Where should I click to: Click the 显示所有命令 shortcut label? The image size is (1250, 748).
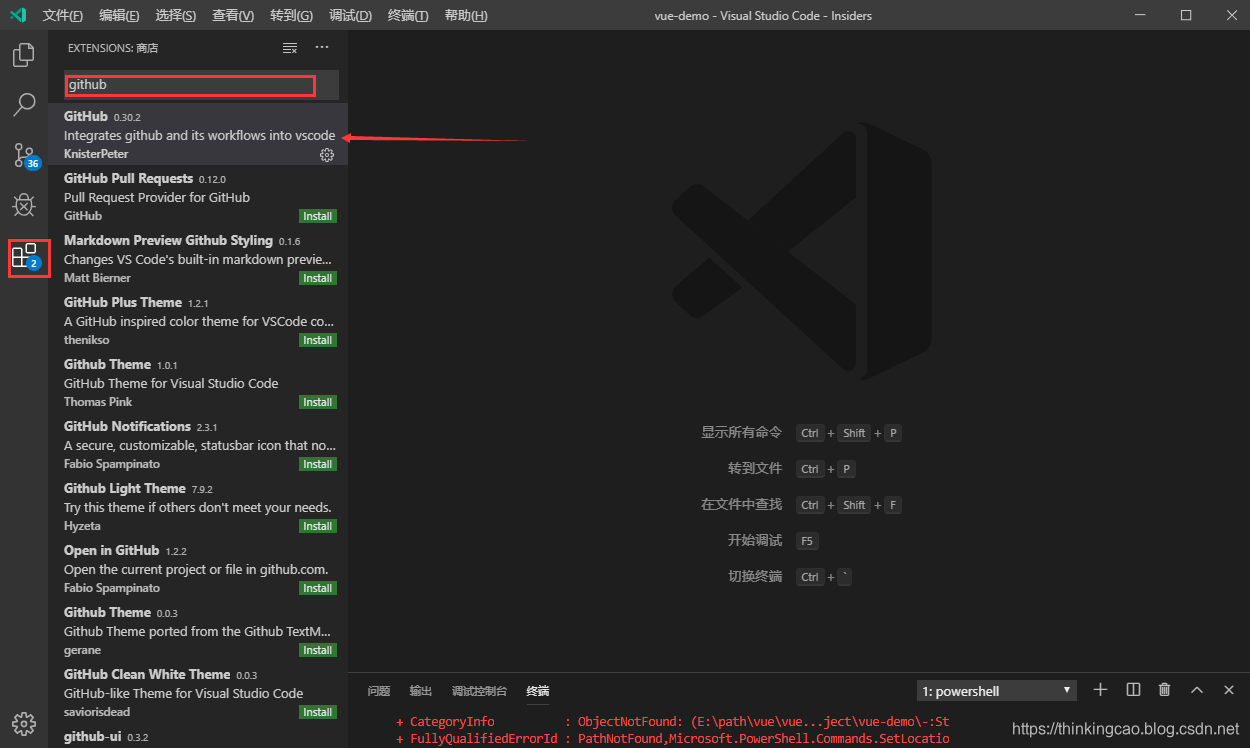pos(741,432)
